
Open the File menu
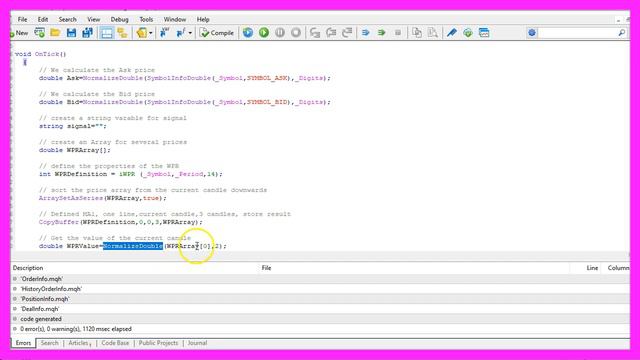22,19
